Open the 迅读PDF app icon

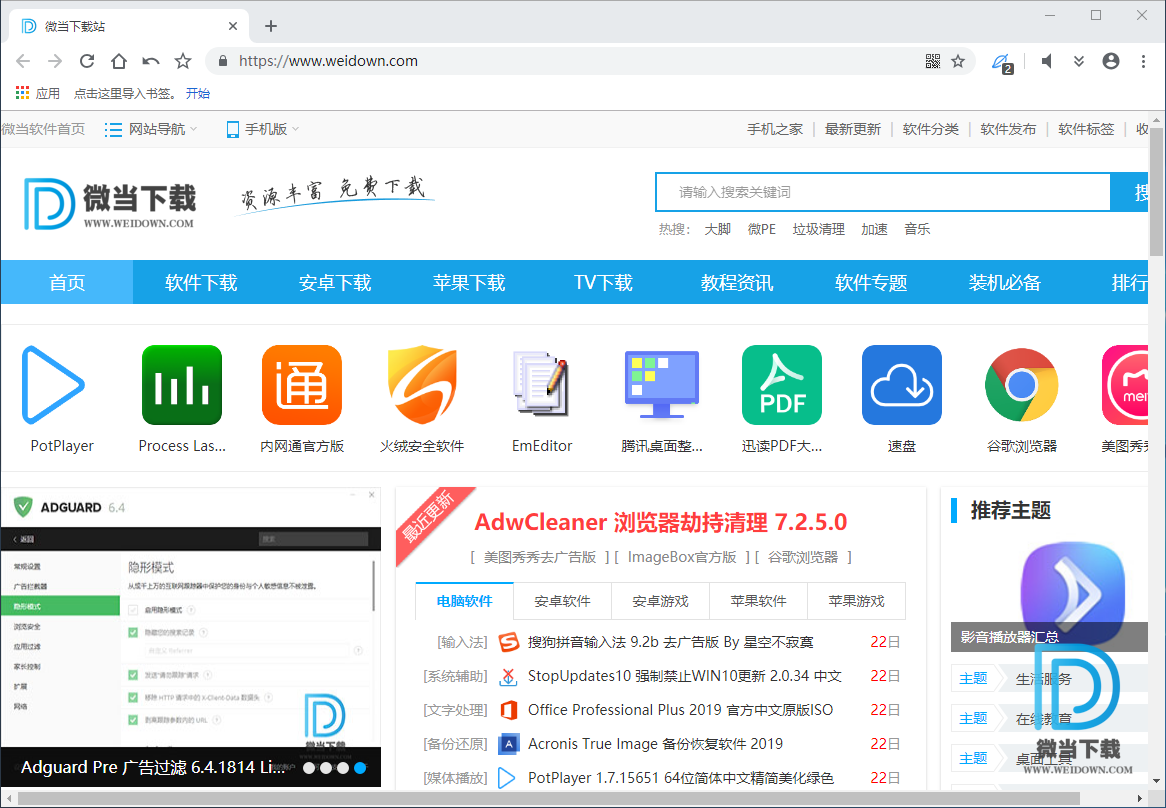click(782, 385)
